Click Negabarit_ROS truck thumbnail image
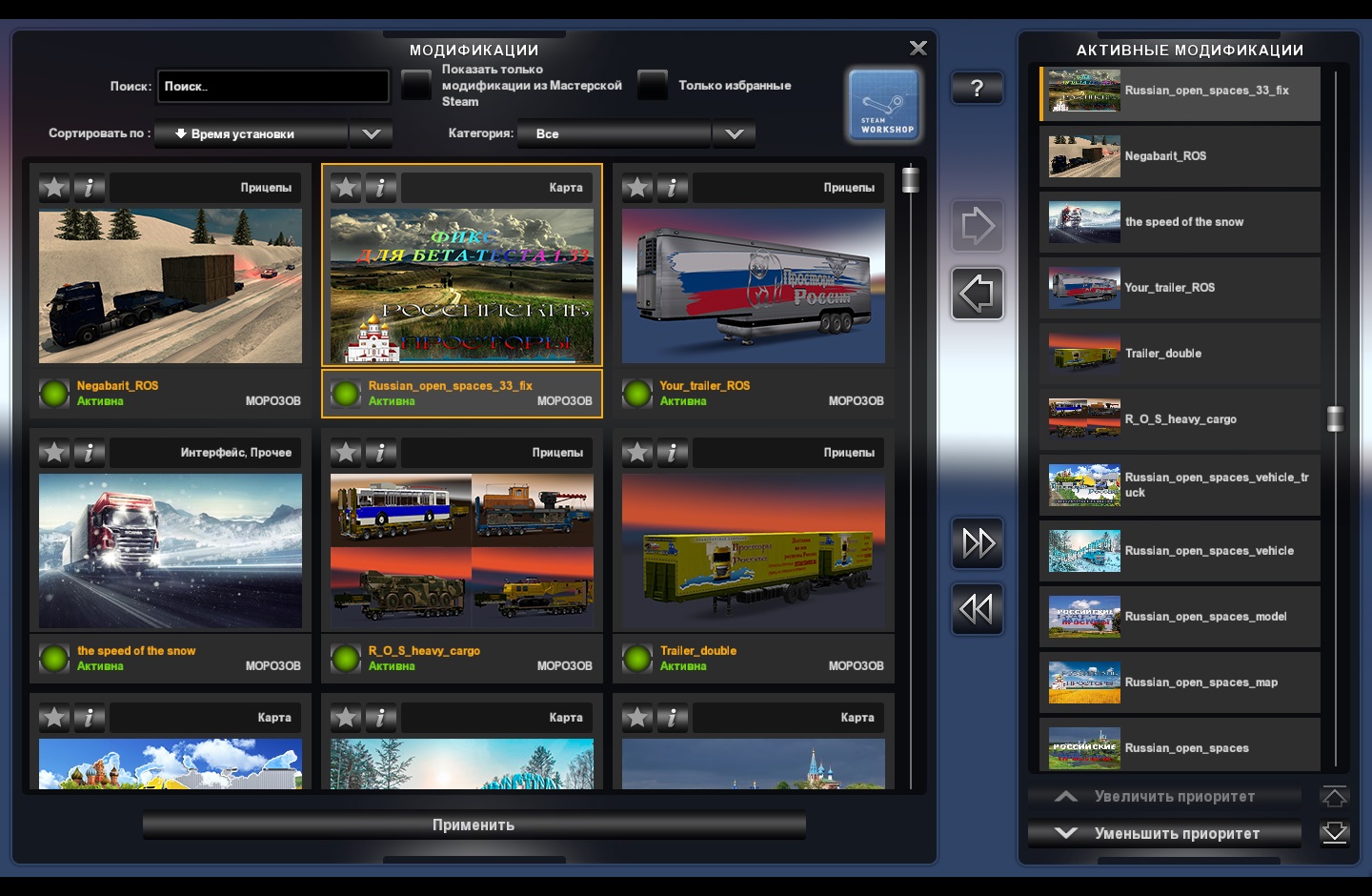This screenshot has width=1372, height=896. click(171, 286)
